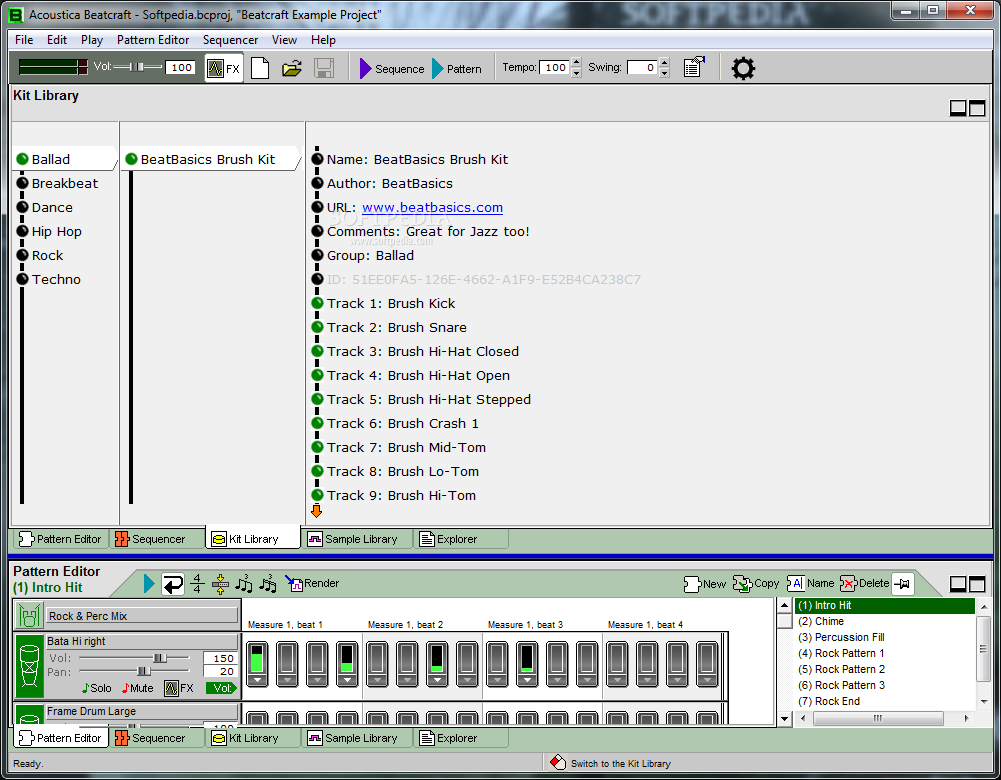Solo the Bata Hi right track

point(96,688)
